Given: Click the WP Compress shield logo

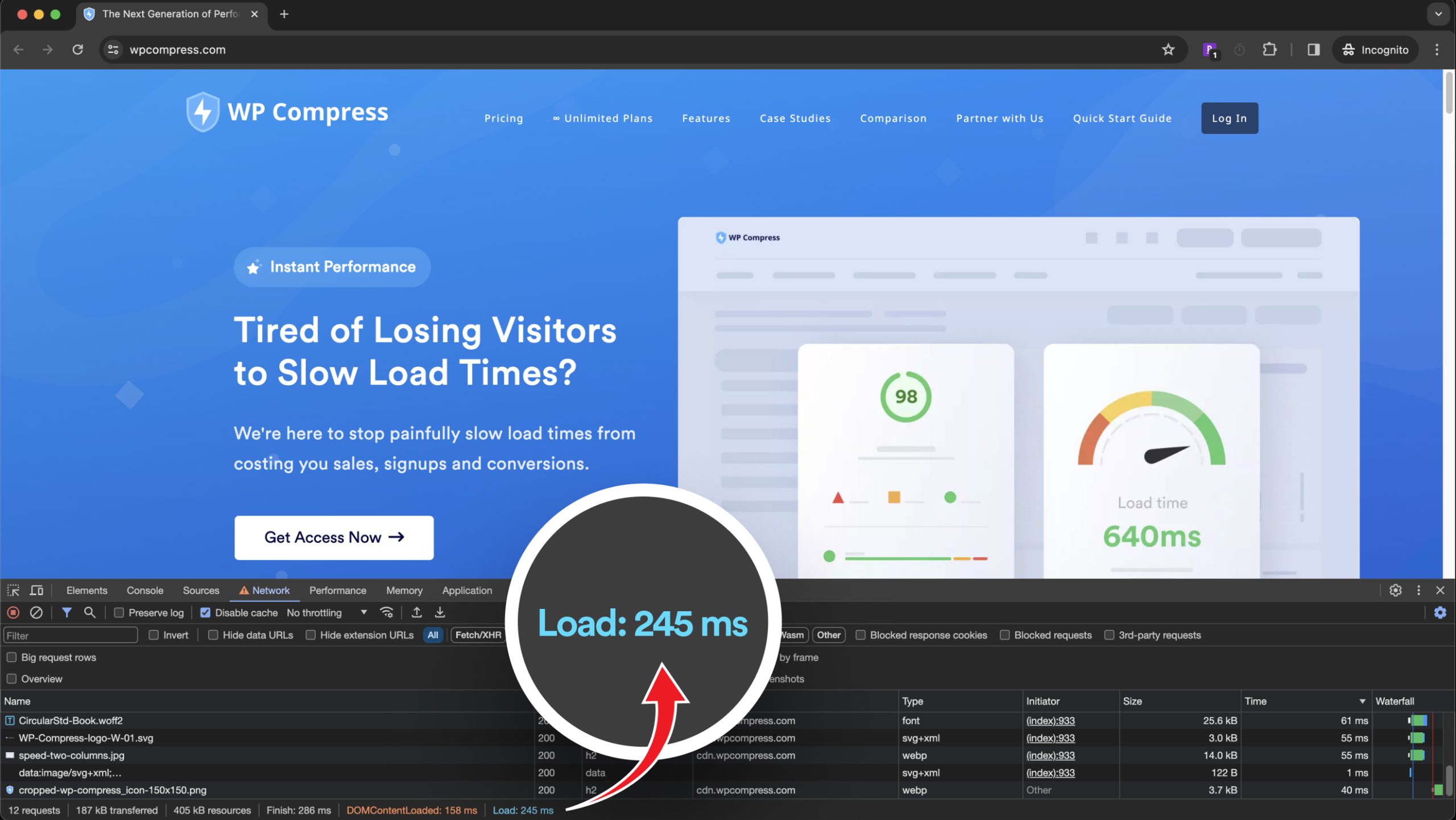Looking at the screenshot, I should coord(202,112).
